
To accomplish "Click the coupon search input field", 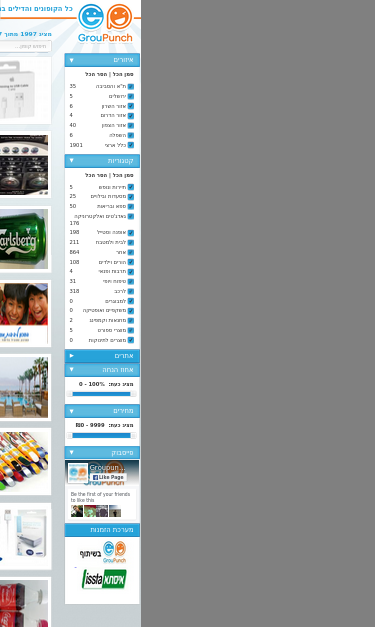I will 25,46.
